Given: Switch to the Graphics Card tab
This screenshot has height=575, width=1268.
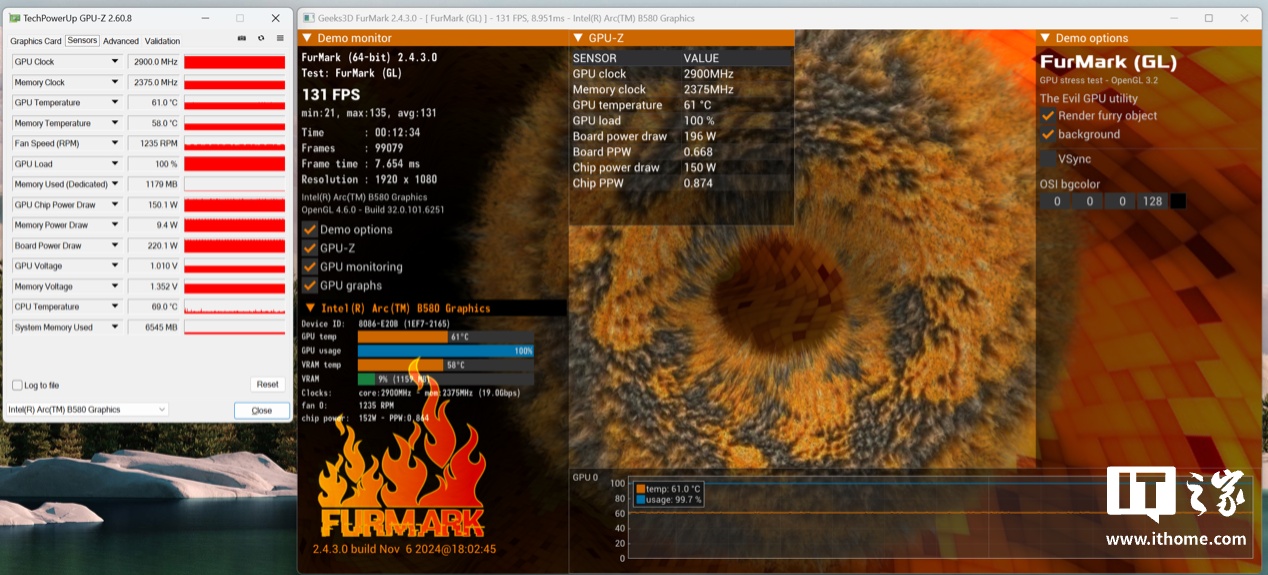Looking at the screenshot, I should pos(35,41).
